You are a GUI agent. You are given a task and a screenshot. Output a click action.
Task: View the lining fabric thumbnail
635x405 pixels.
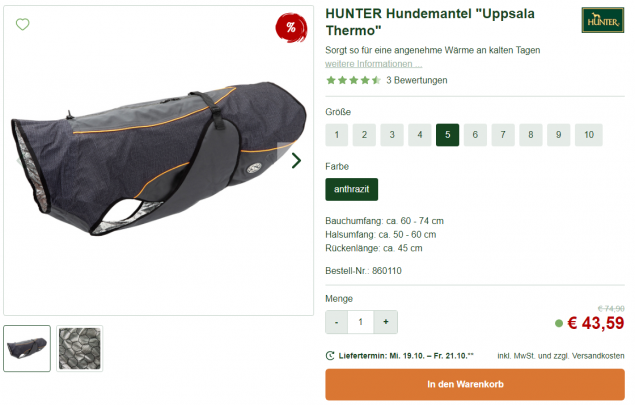coord(79,348)
